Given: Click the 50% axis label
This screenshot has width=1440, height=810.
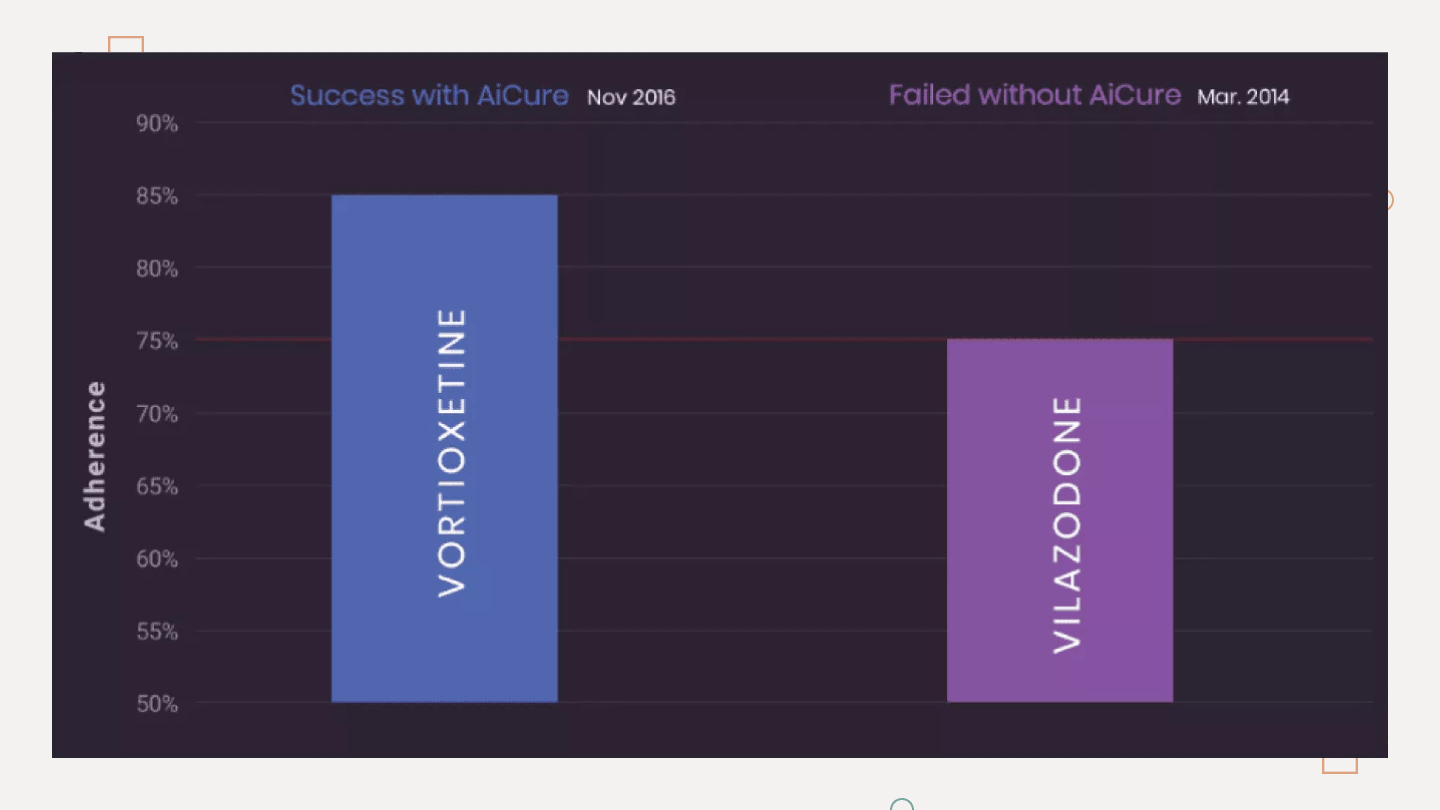Looking at the screenshot, I should 157,704.
